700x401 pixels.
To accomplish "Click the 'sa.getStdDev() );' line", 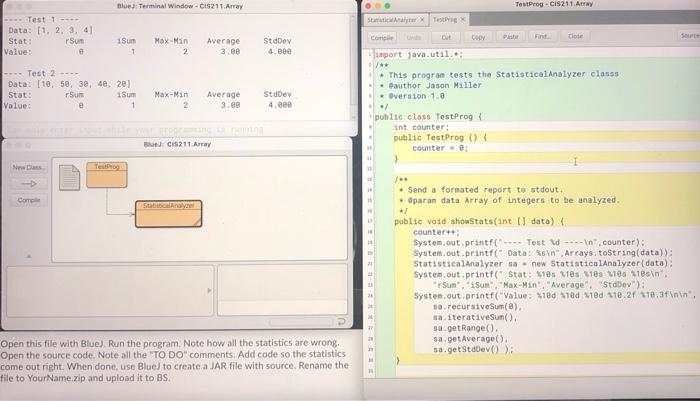I will coord(473,350).
